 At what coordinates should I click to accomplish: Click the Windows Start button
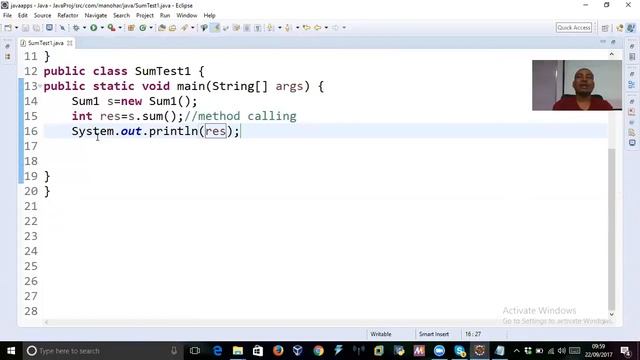(x=11, y=351)
